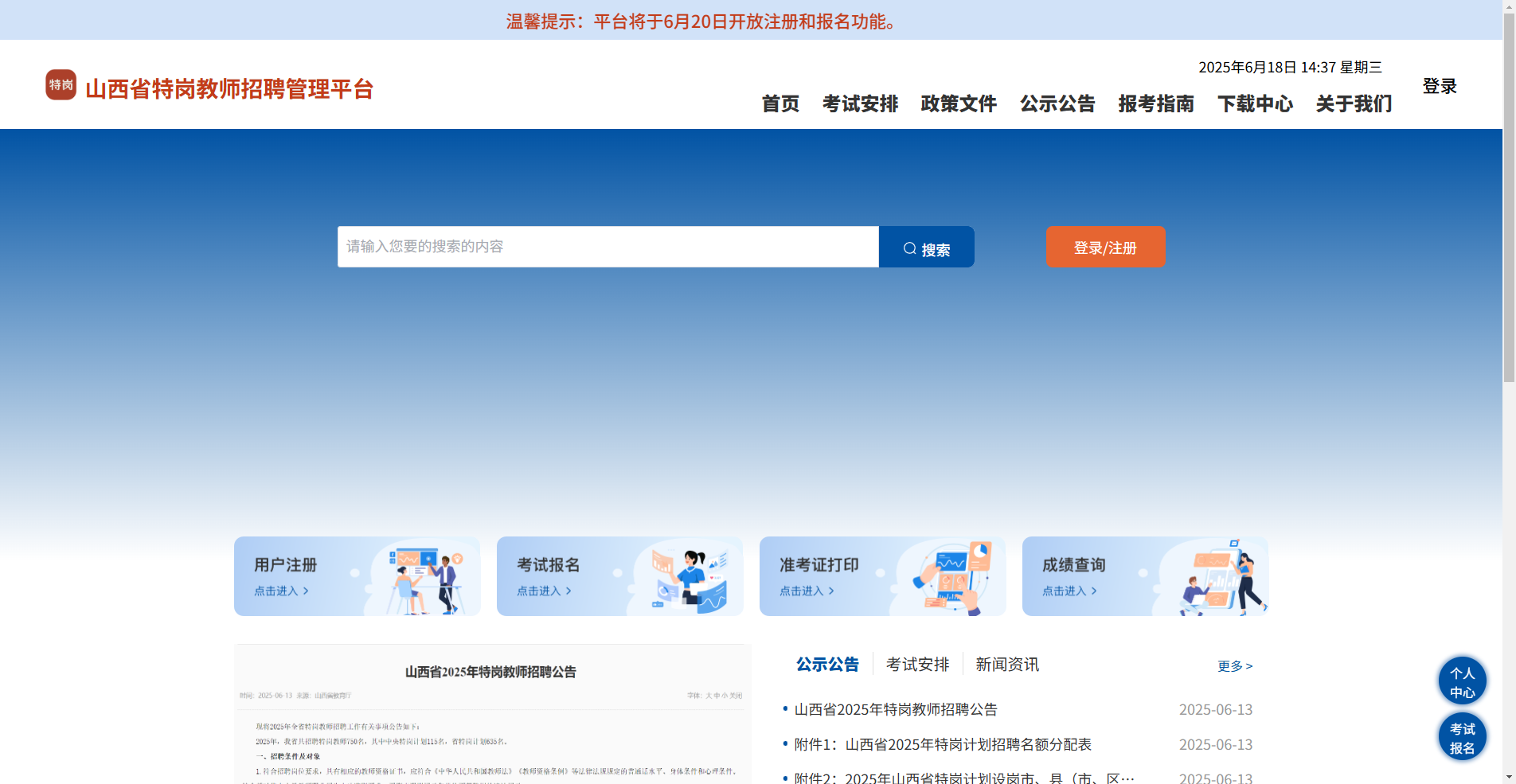Click the search input field
The height and width of the screenshot is (784, 1516).
(x=605, y=247)
